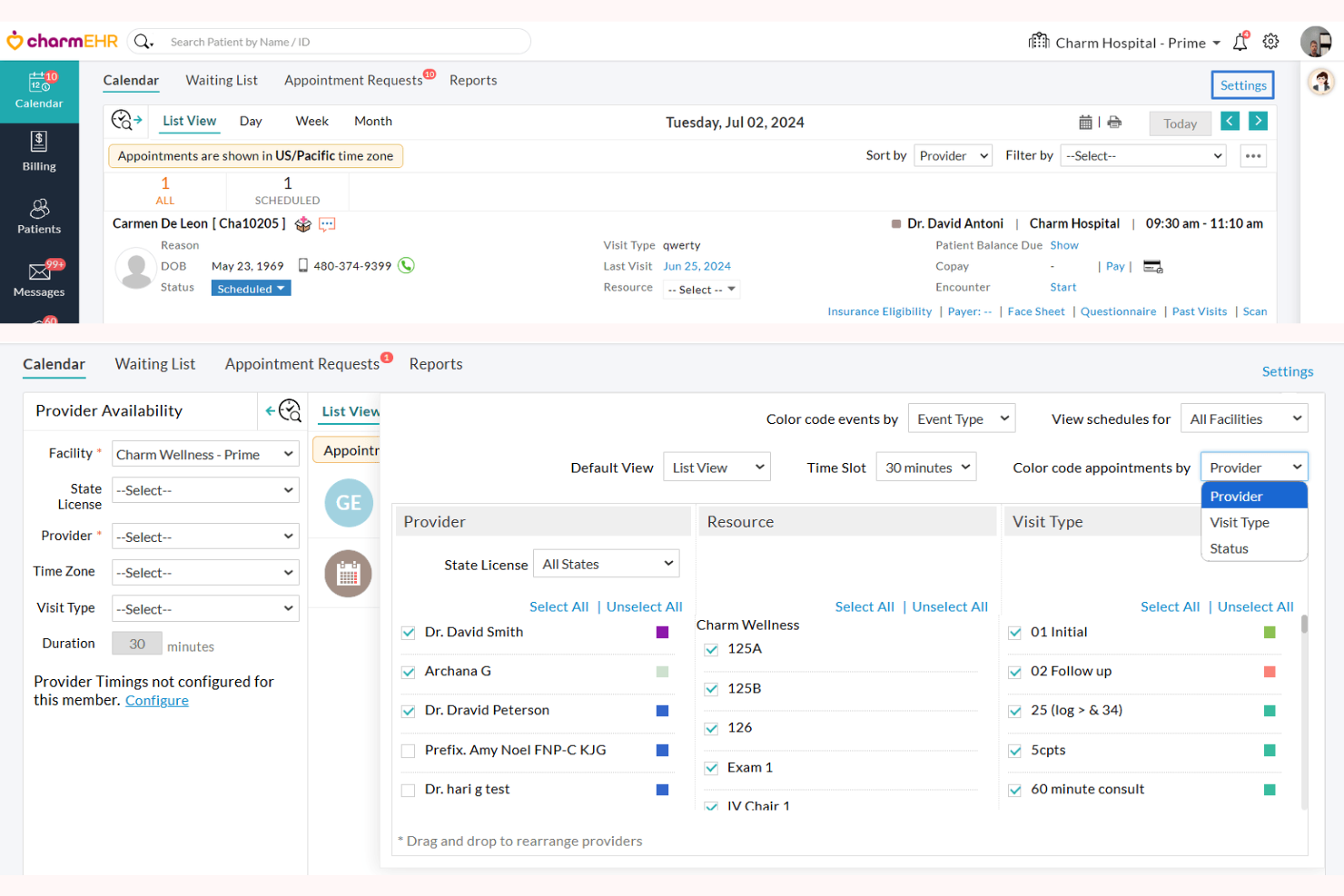Open the Patients panel icon

39,215
